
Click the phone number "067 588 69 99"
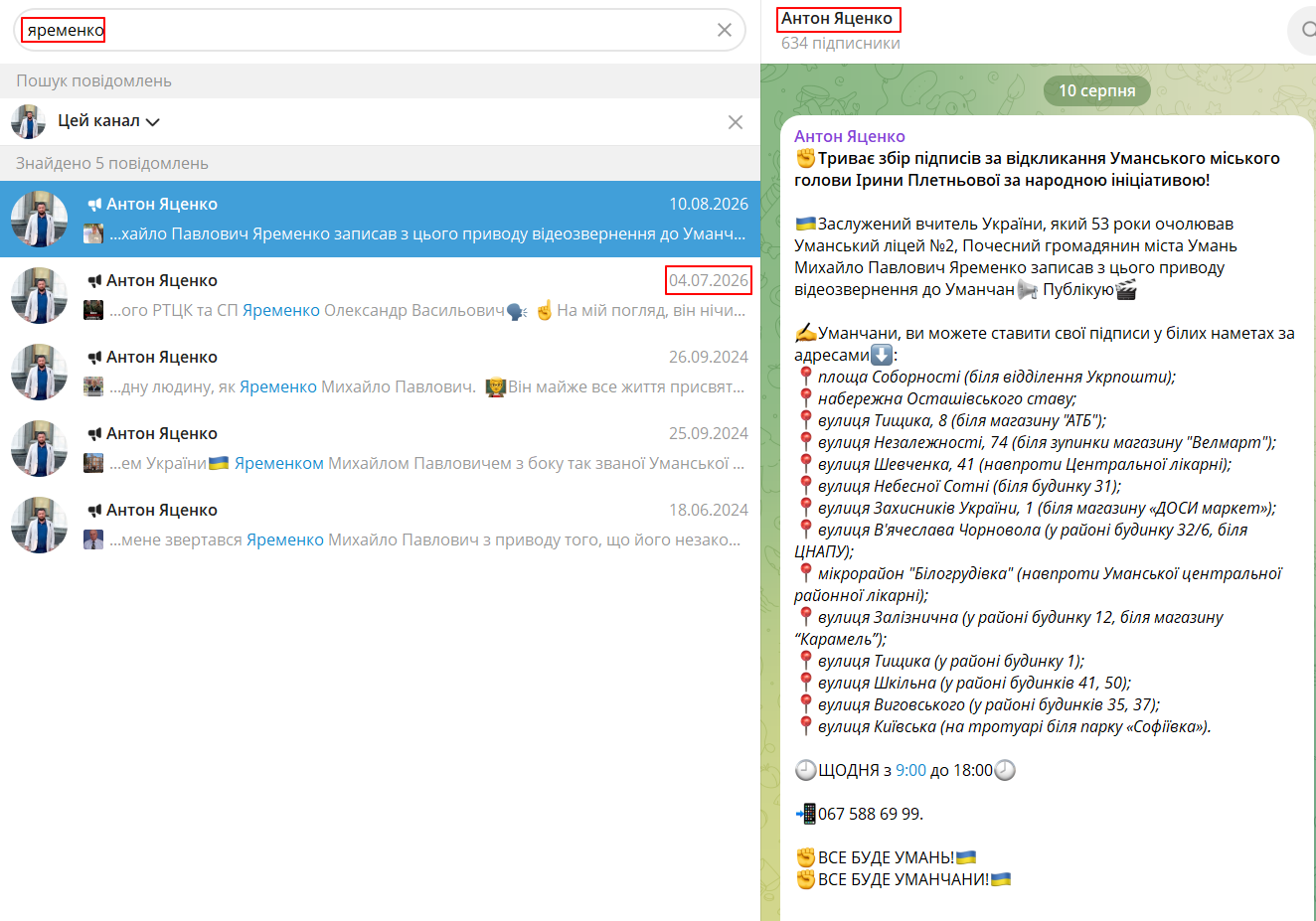pos(869,815)
